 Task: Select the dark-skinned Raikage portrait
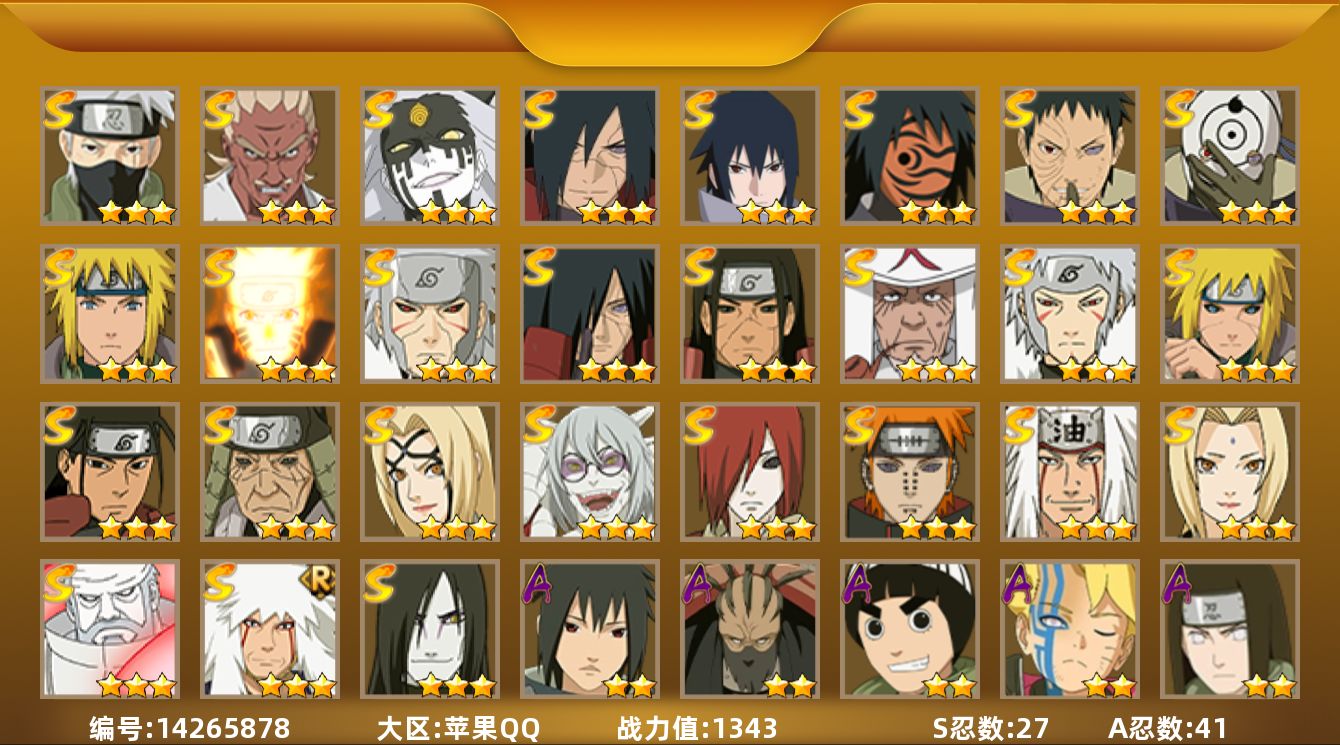[x=269, y=155]
